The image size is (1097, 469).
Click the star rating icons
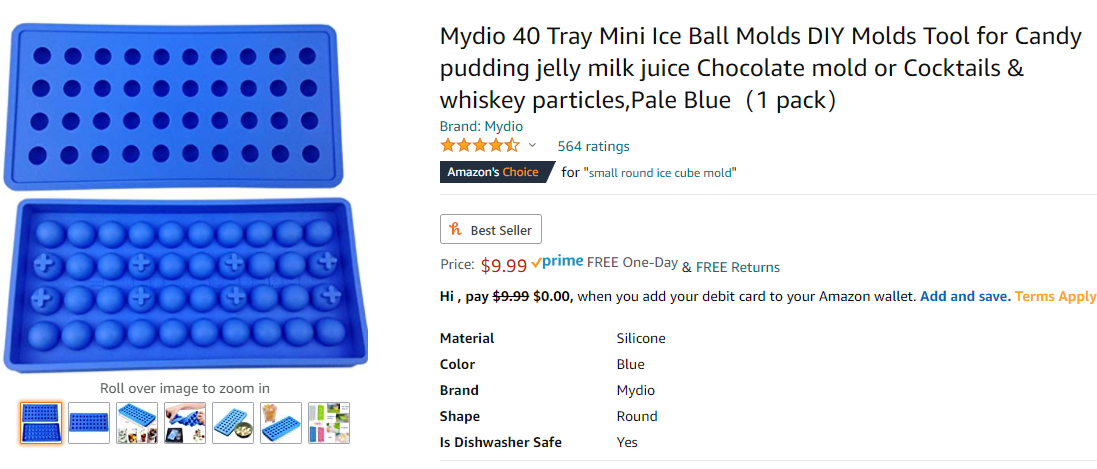480,146
